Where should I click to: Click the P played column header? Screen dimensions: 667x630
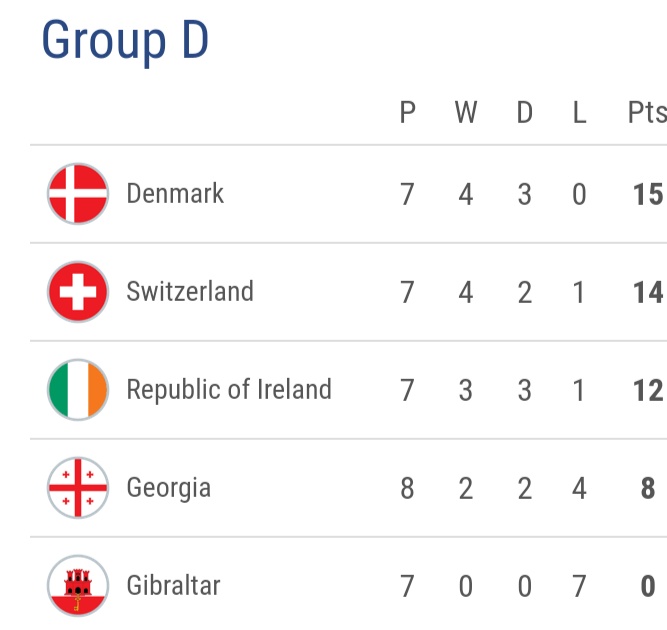[x=408, y=113]
